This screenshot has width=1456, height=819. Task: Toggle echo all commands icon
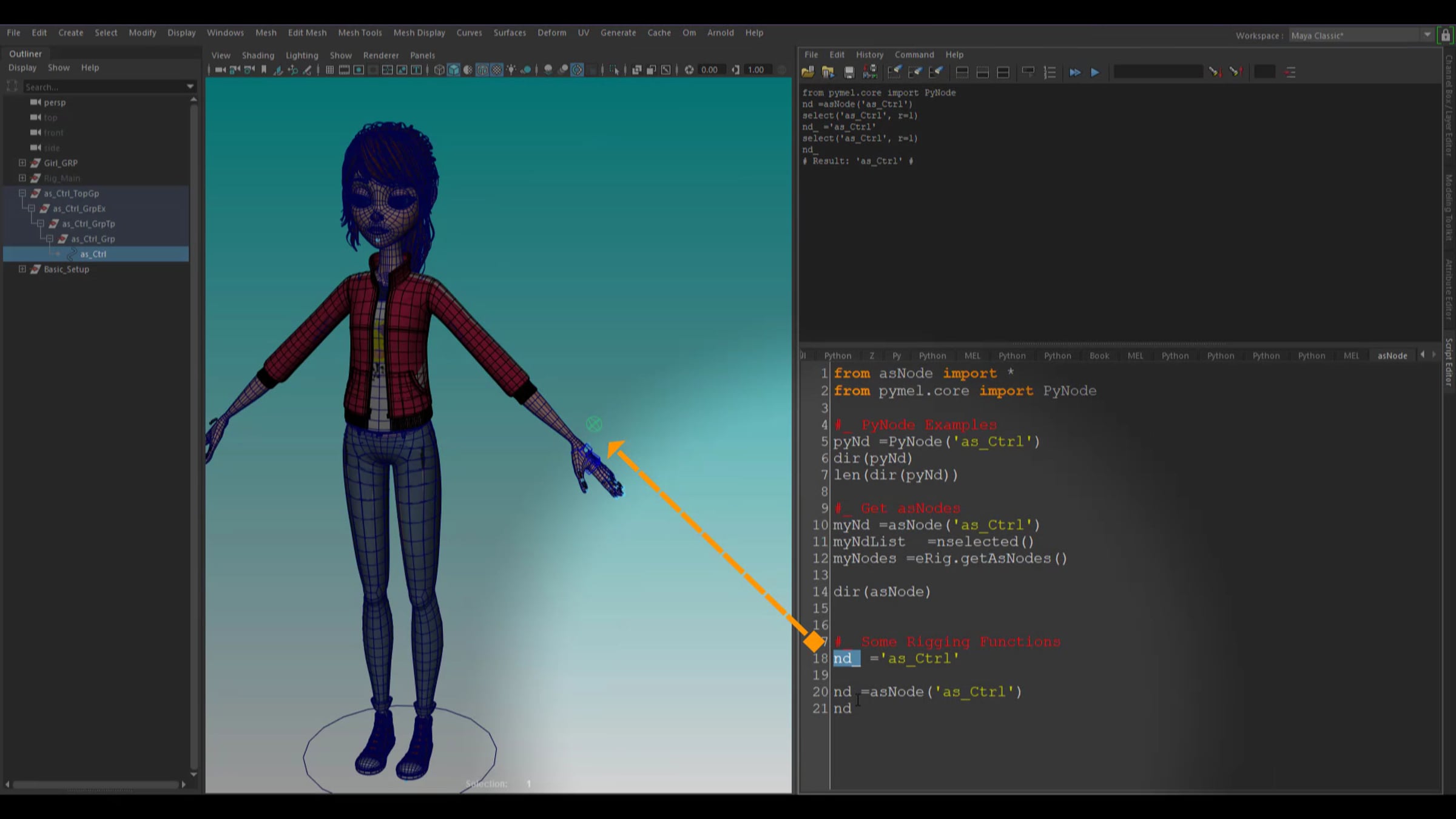pos(1028,72)
